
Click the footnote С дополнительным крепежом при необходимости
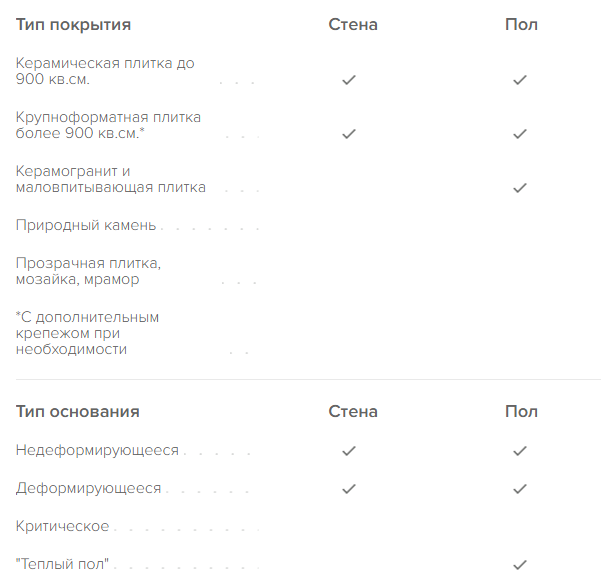(87, 333)
